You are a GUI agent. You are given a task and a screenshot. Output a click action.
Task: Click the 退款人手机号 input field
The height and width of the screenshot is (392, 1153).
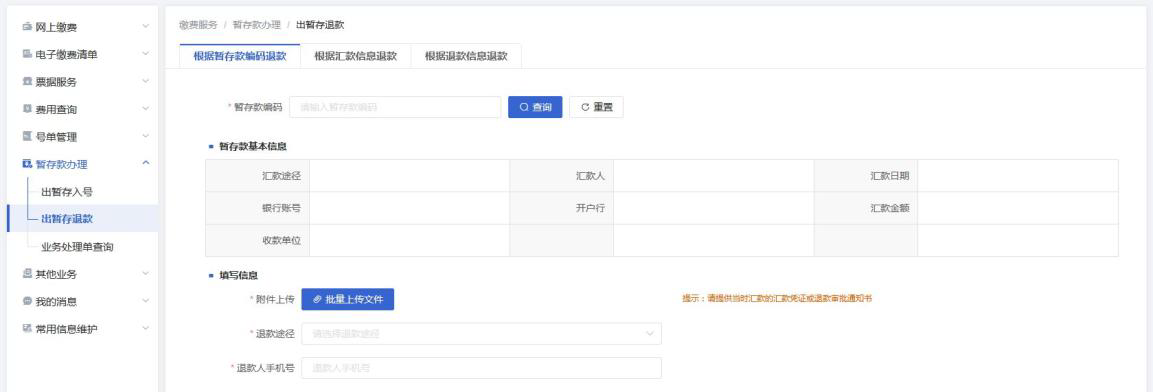482,368
